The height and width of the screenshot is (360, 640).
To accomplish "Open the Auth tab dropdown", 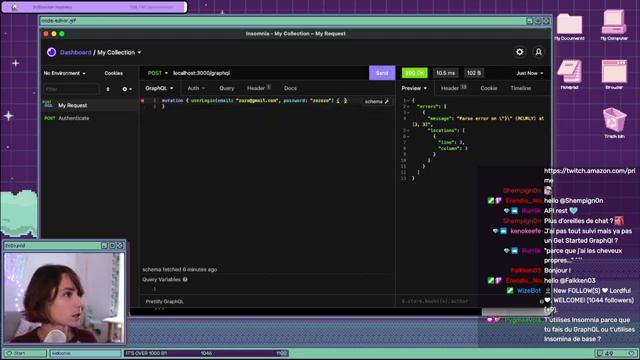I will click(196, 88).
